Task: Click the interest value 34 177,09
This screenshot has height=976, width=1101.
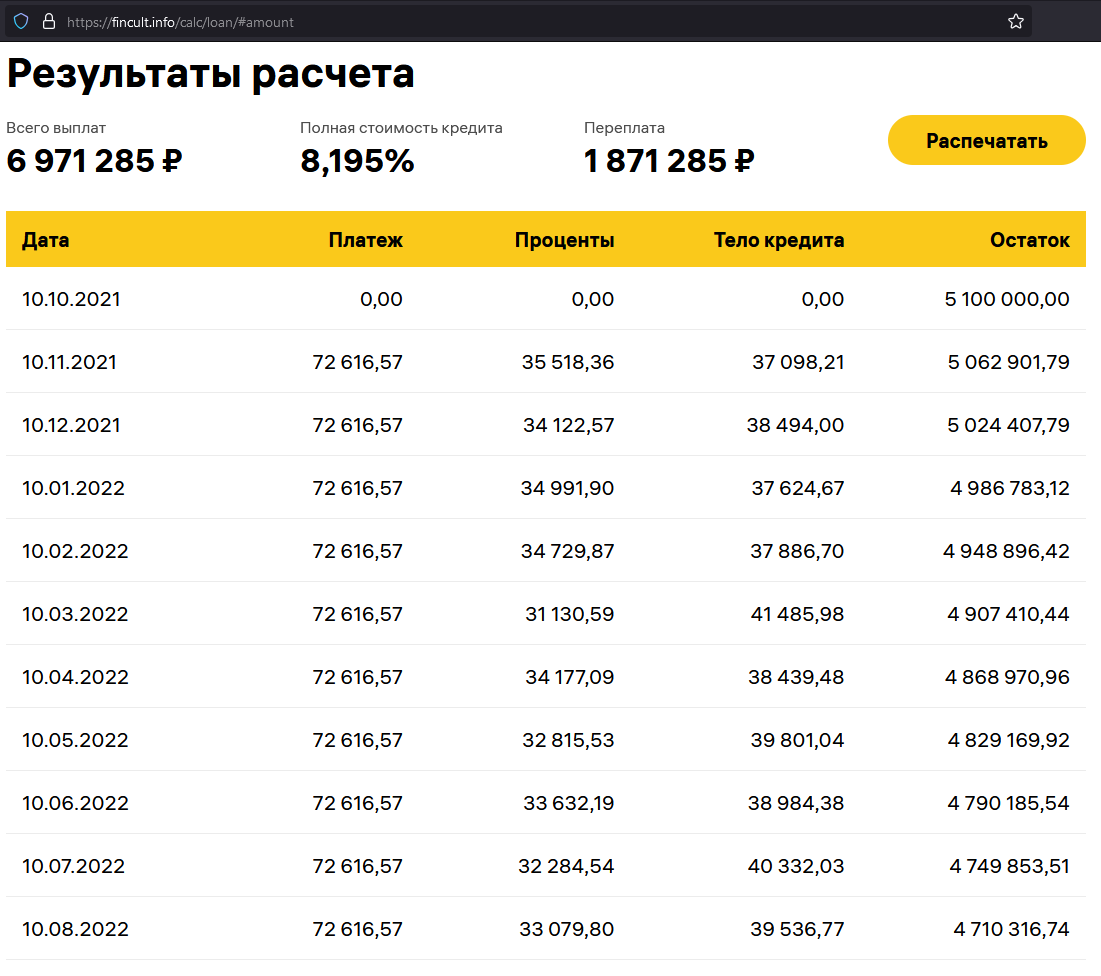Action: point(569,678)
